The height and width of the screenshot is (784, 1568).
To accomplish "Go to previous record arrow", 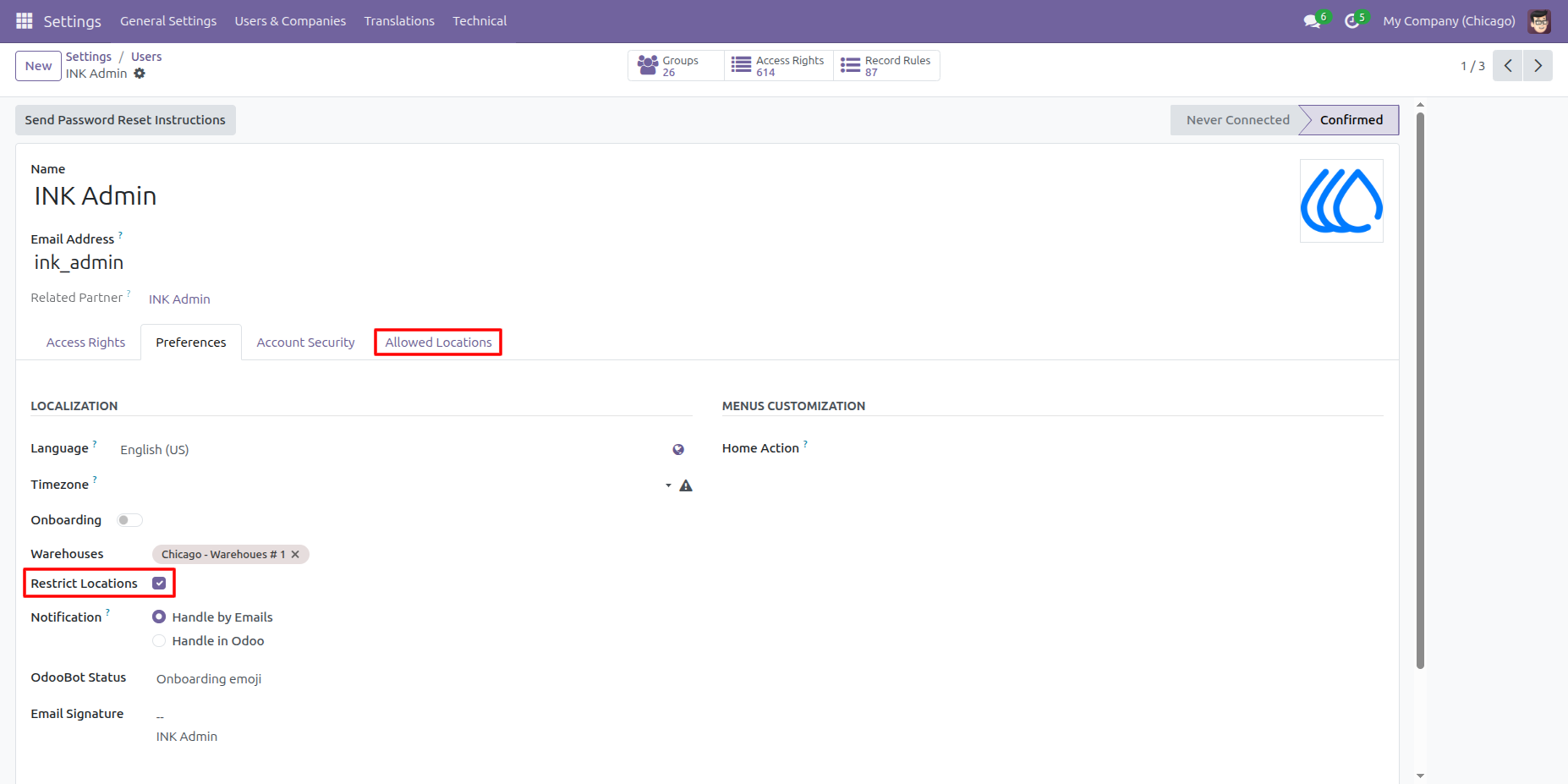I will coord(1508,66).
